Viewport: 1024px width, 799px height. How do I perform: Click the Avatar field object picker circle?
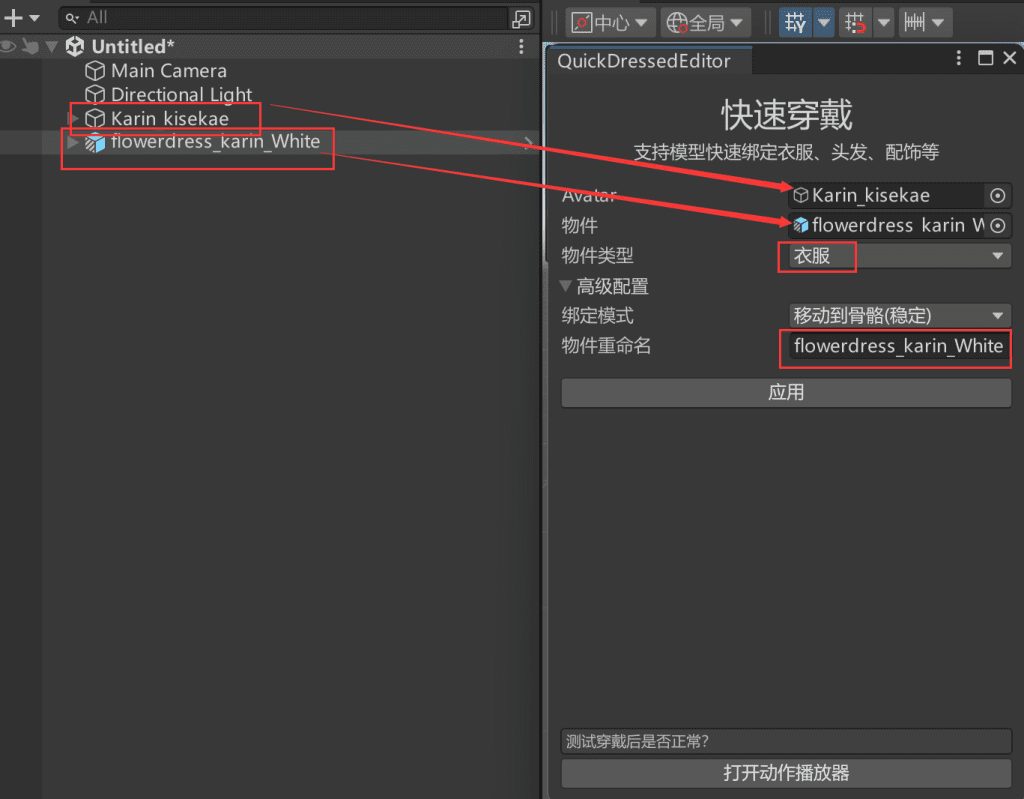(x=997, y=196)
